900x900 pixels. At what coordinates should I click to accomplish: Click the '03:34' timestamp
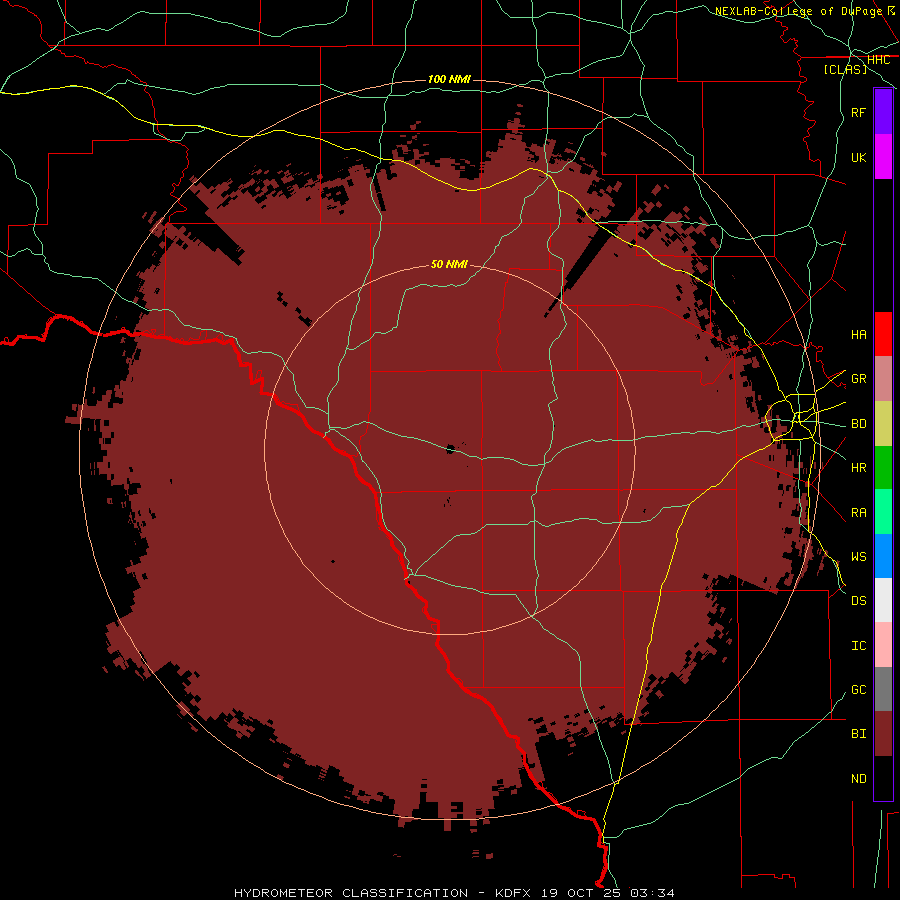click(652, 893)
